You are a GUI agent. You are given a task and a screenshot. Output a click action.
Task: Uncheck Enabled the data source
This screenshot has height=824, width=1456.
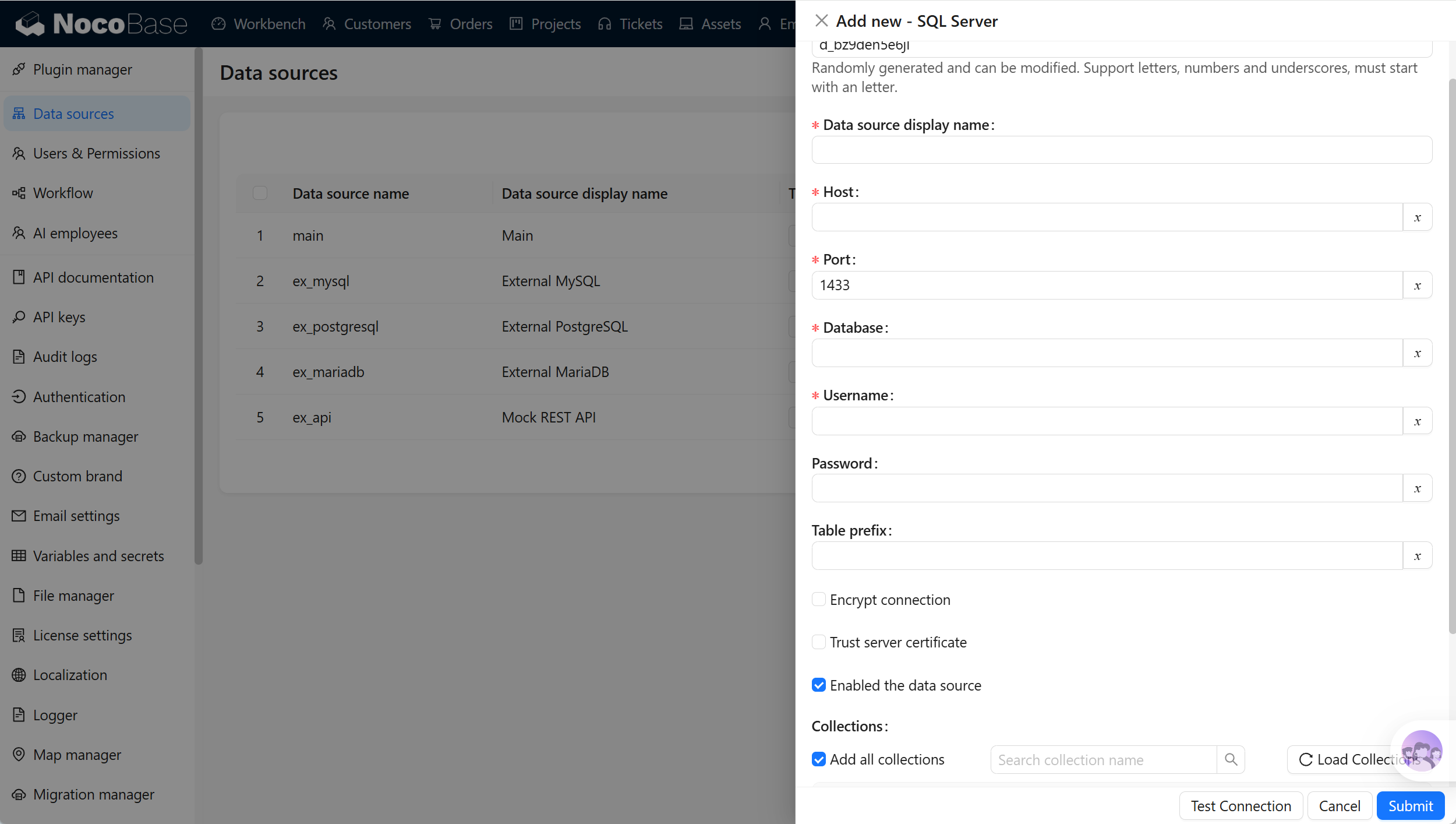tap(819, 685)
